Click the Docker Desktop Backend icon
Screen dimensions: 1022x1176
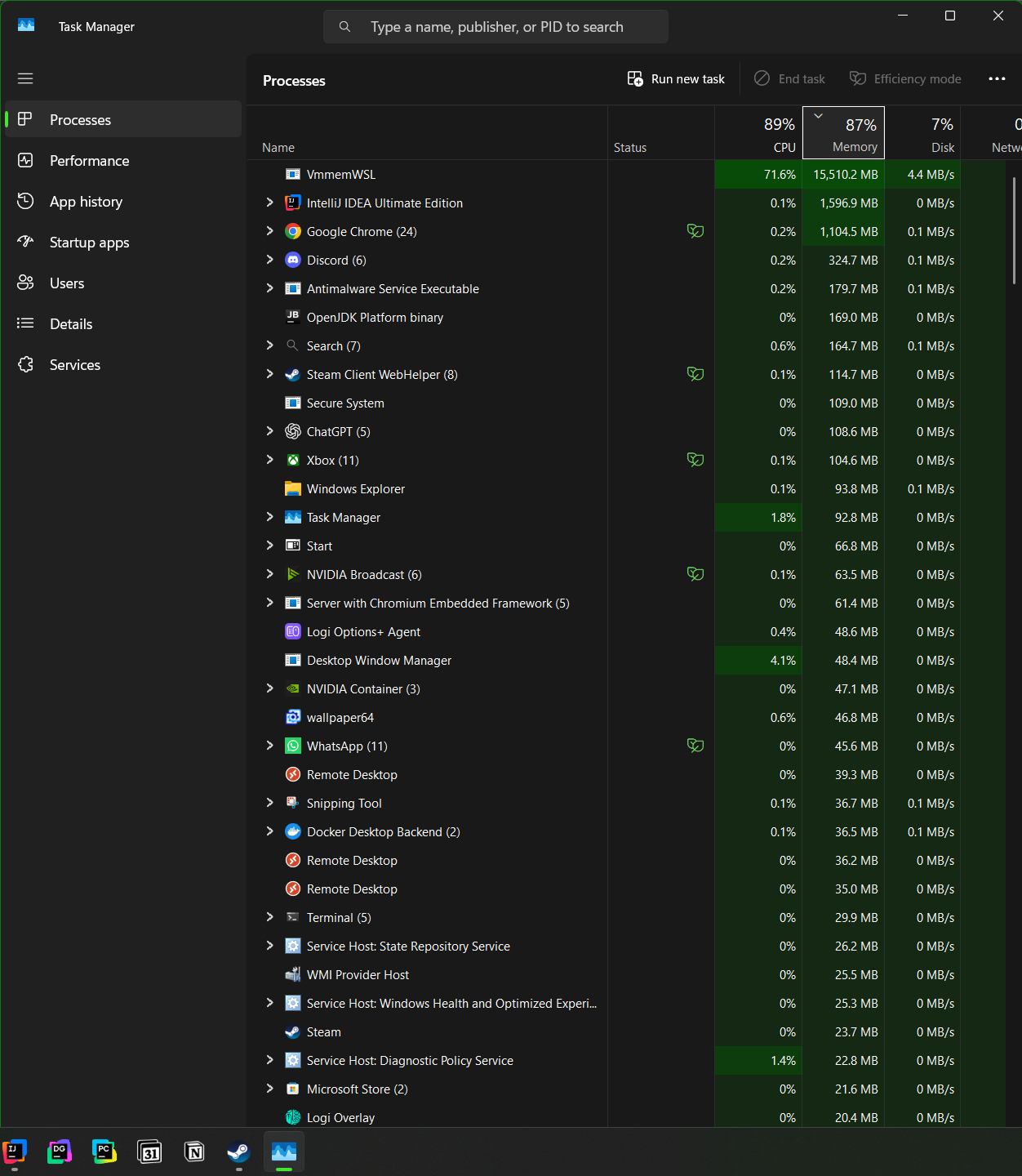coord(293,831)
